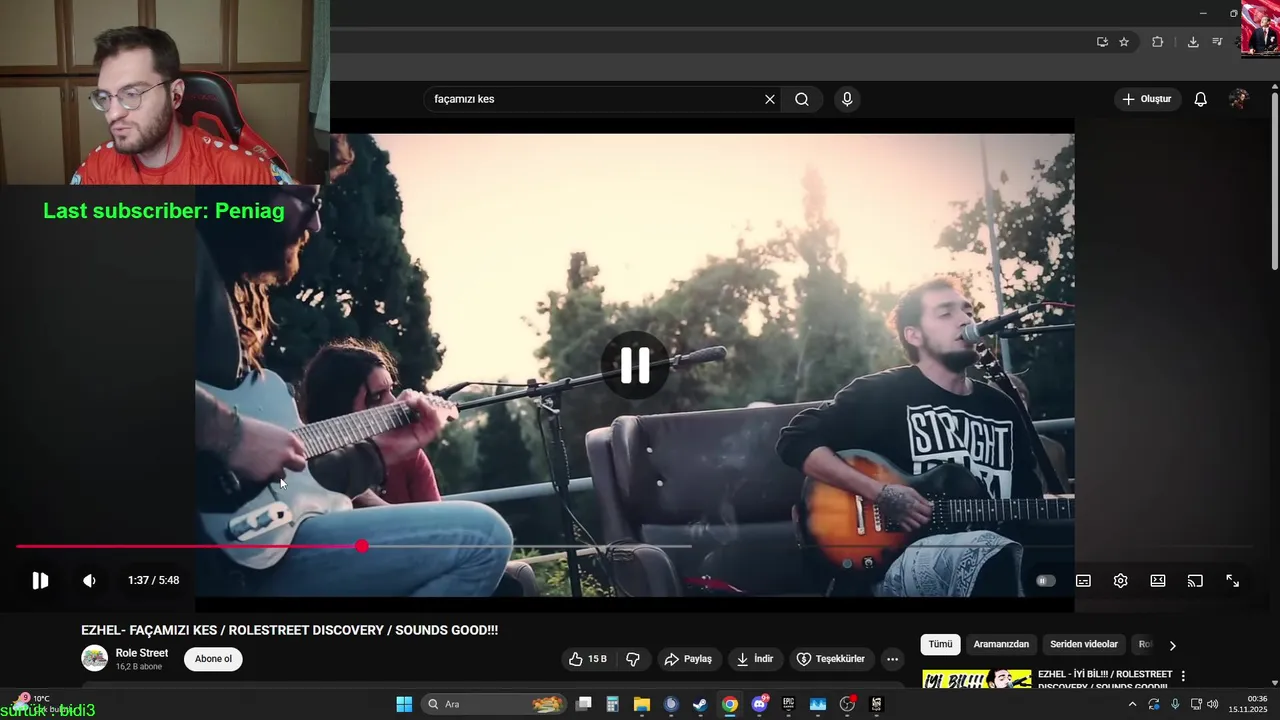Screen dimensions: 1280x720
Task: Click the 1:37 / 5:48 time display
Action: [x=153, y=580]
